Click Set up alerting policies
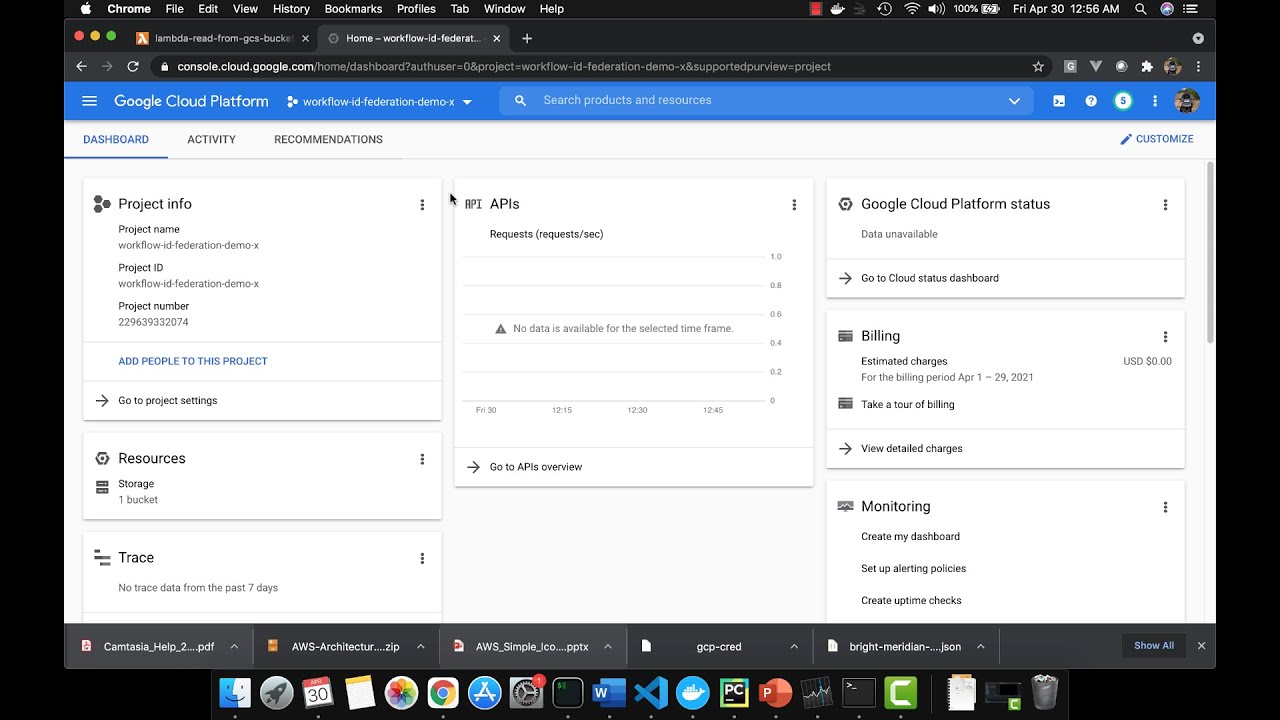The width and height of the screenshot is (1280, 720). [913, 569]
